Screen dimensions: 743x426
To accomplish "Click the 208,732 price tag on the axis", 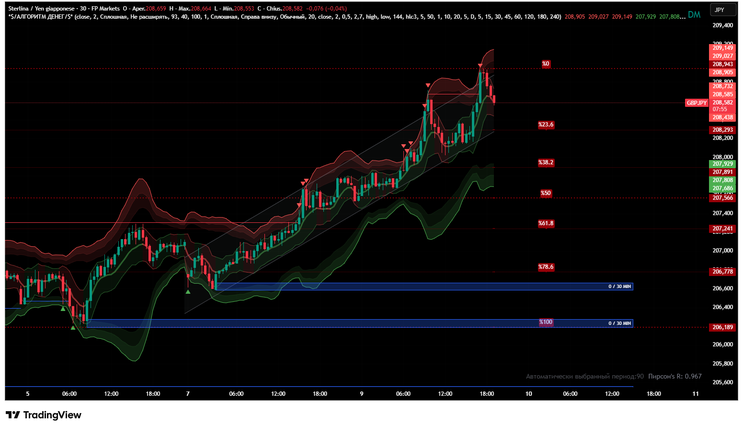I will [722, 86].
